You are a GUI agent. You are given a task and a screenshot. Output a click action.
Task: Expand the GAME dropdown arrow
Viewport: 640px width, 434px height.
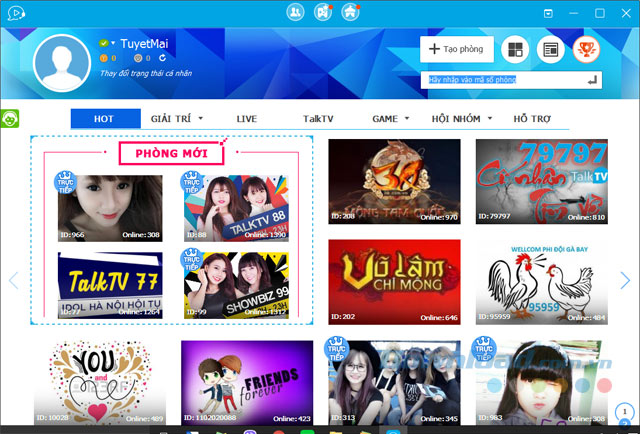coord(407,118)
